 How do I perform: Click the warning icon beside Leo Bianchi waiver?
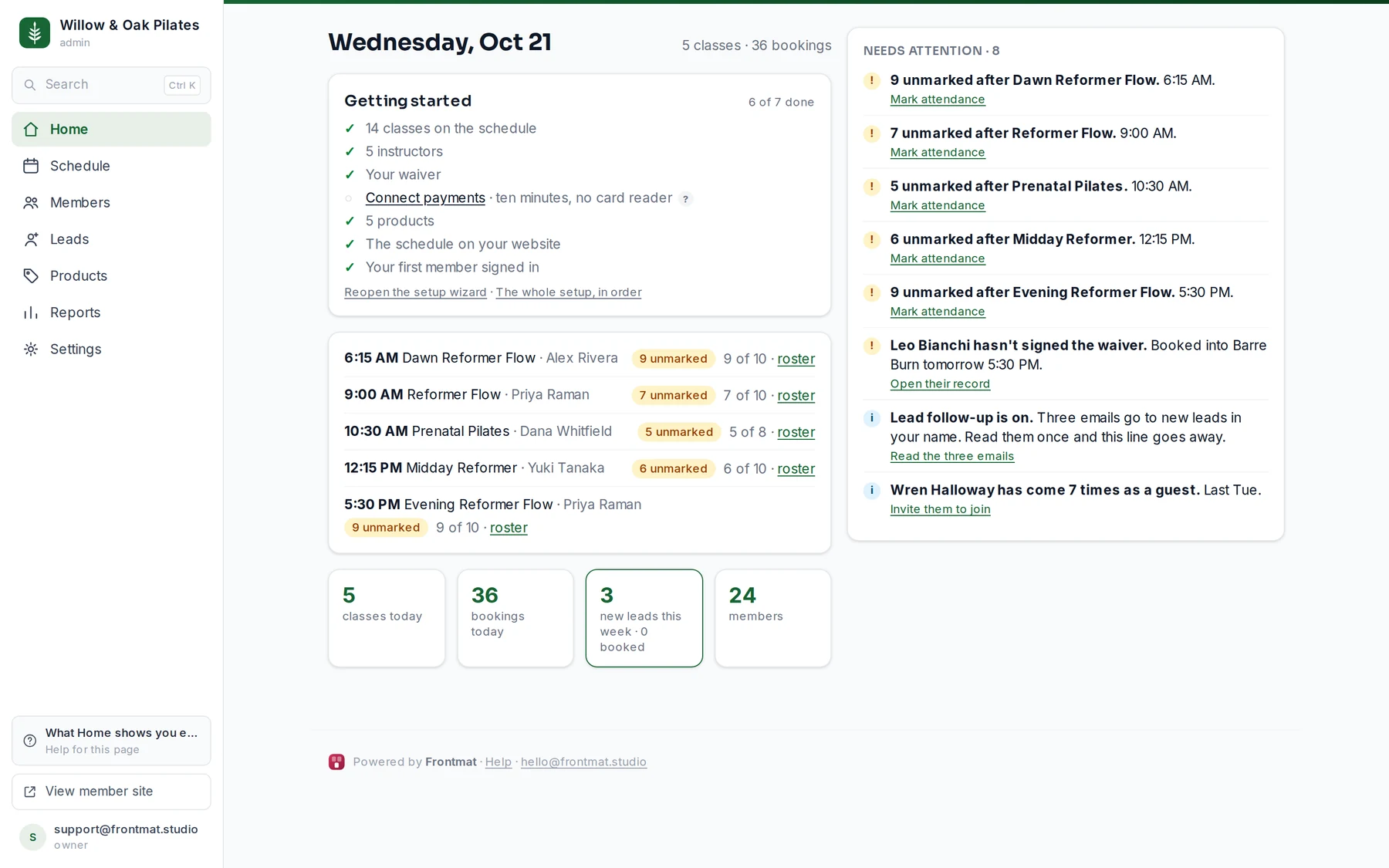[x=872, y=346]
